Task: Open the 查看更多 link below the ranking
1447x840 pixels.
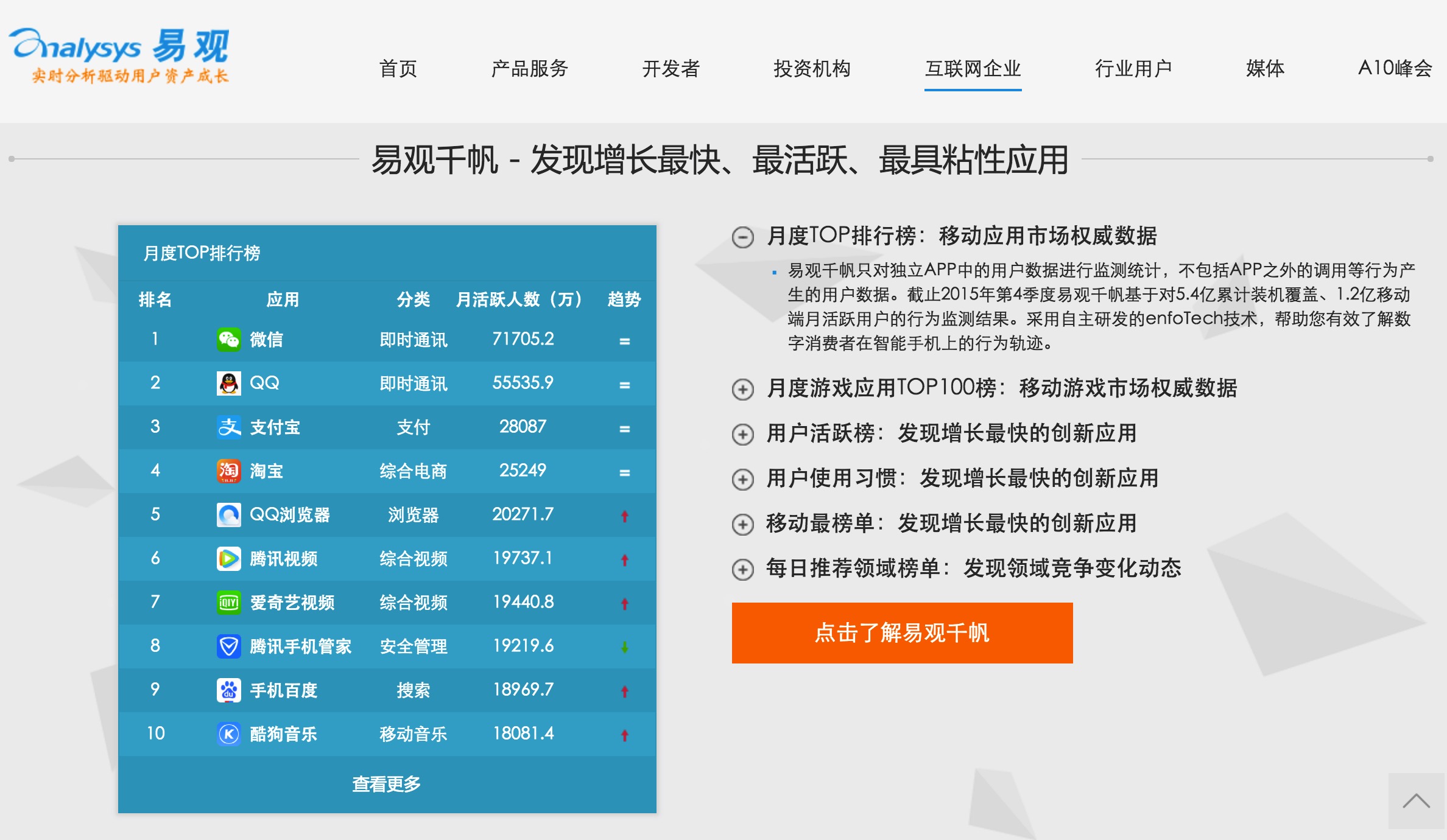Action: pyautogui.click(x=386, y=784)
